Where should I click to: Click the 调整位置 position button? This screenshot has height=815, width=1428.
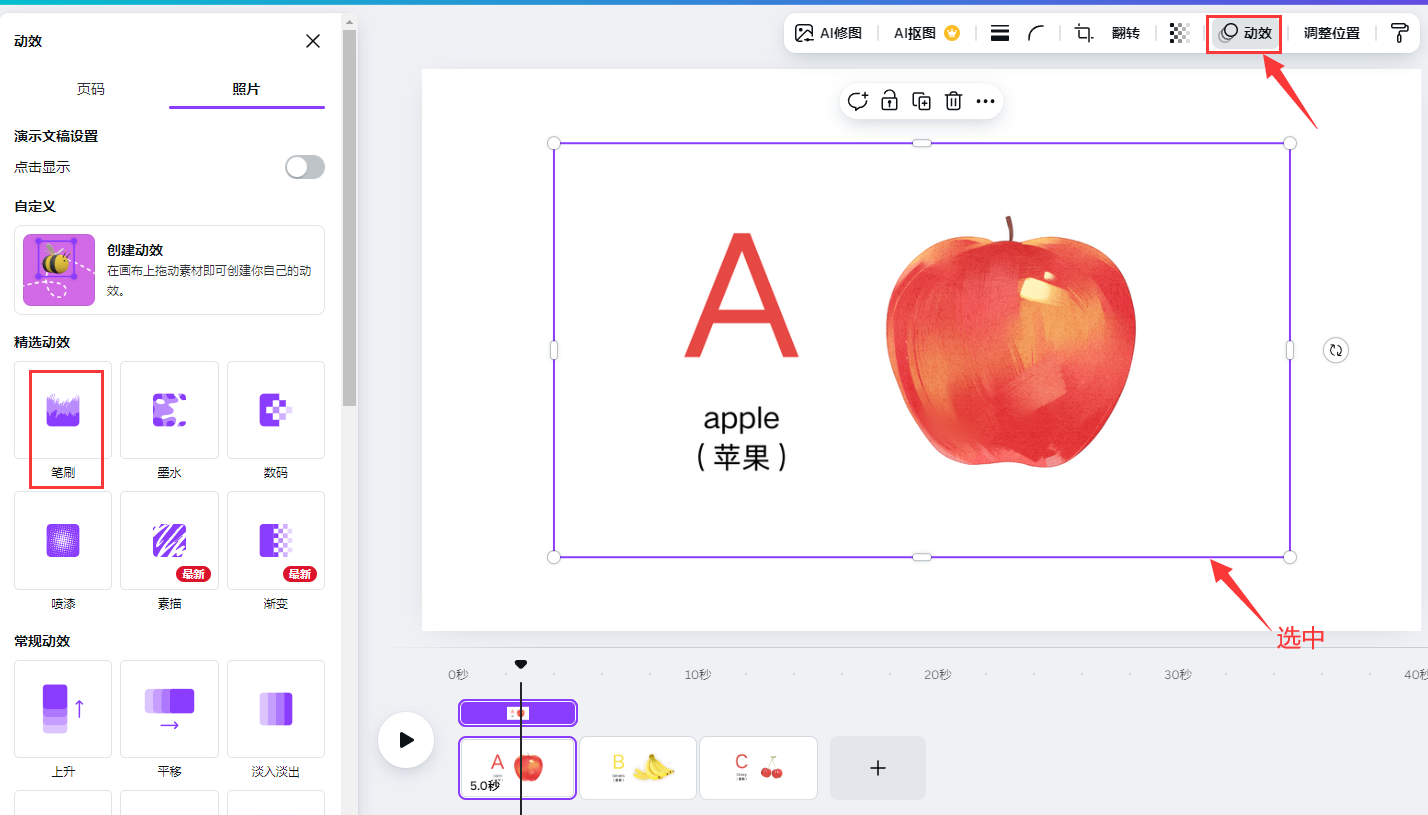pos(1331,33)
